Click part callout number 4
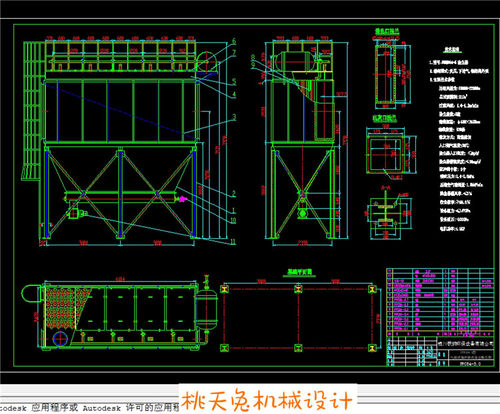The width and height of the screenshot is (500, 414). (x=234, y=94)
